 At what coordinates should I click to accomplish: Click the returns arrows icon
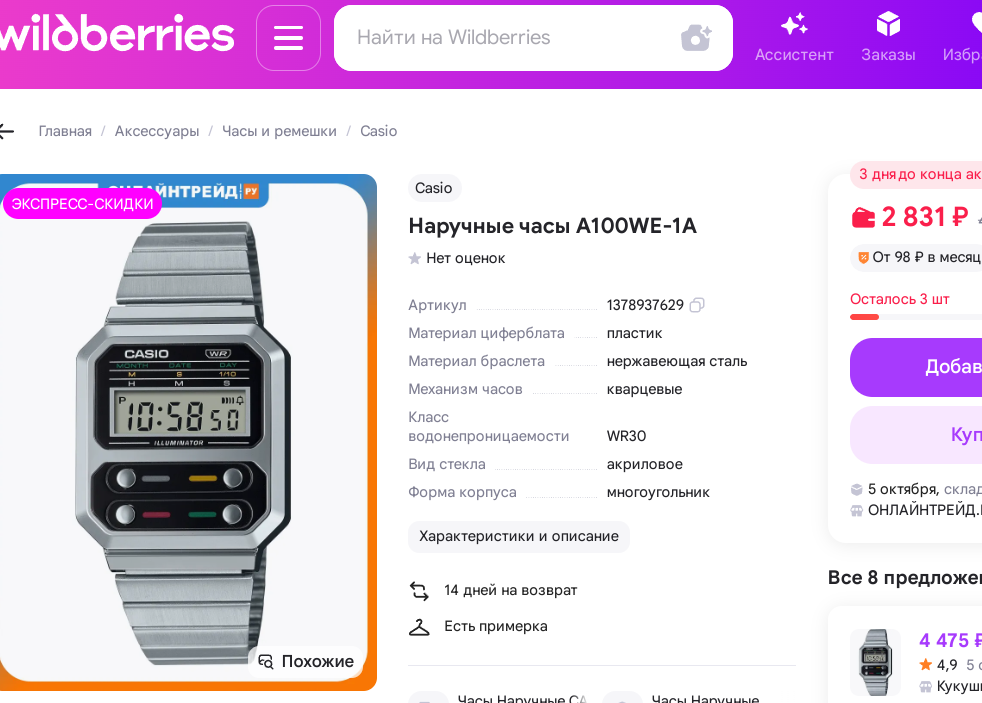point(419,590)
